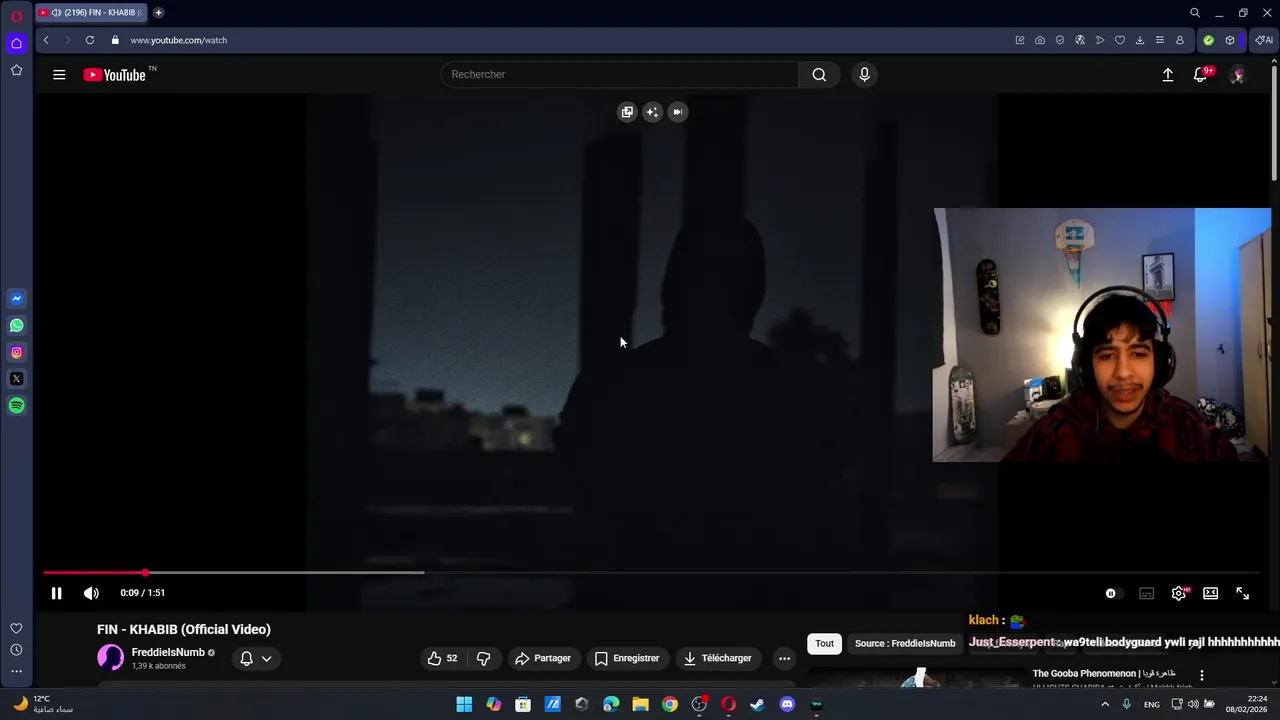This screenshot has height=720, width=1280.
Task: Open Messenger in the Opera sidebar
Action: (16, 298)
